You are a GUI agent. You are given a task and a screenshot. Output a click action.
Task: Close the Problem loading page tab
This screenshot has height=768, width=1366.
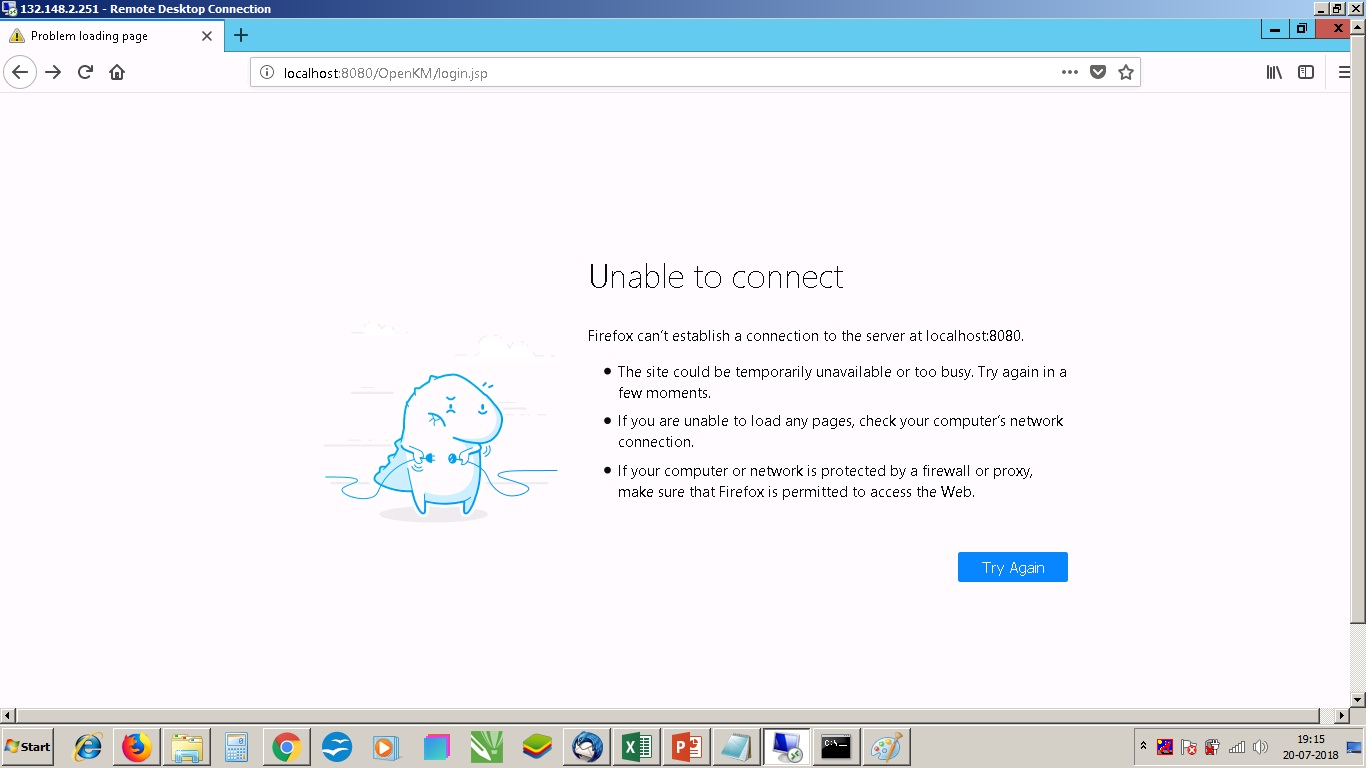pyautogui.click(x=207, y=36)
